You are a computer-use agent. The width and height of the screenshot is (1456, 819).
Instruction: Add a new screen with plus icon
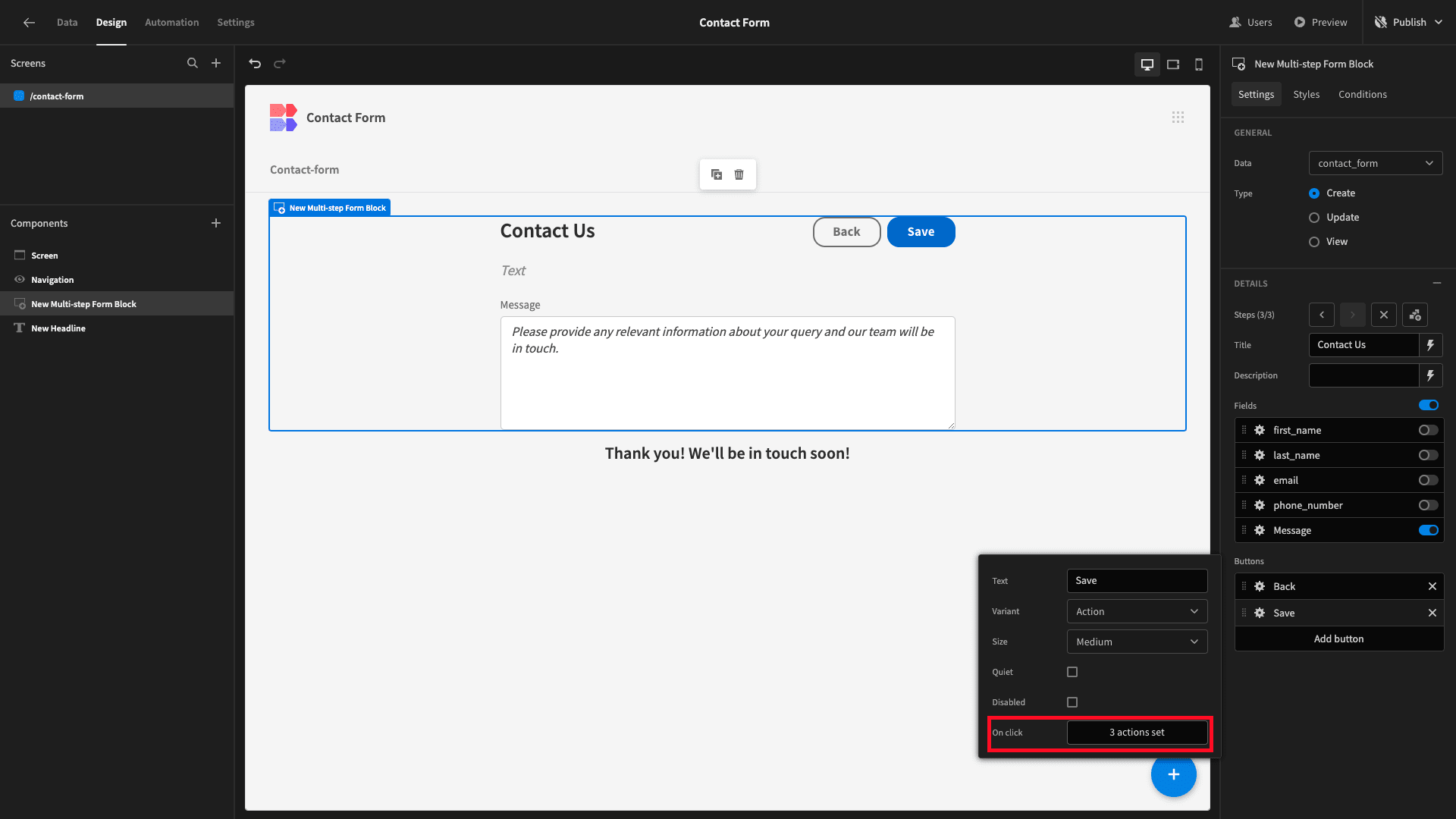[x=216, y=64]
